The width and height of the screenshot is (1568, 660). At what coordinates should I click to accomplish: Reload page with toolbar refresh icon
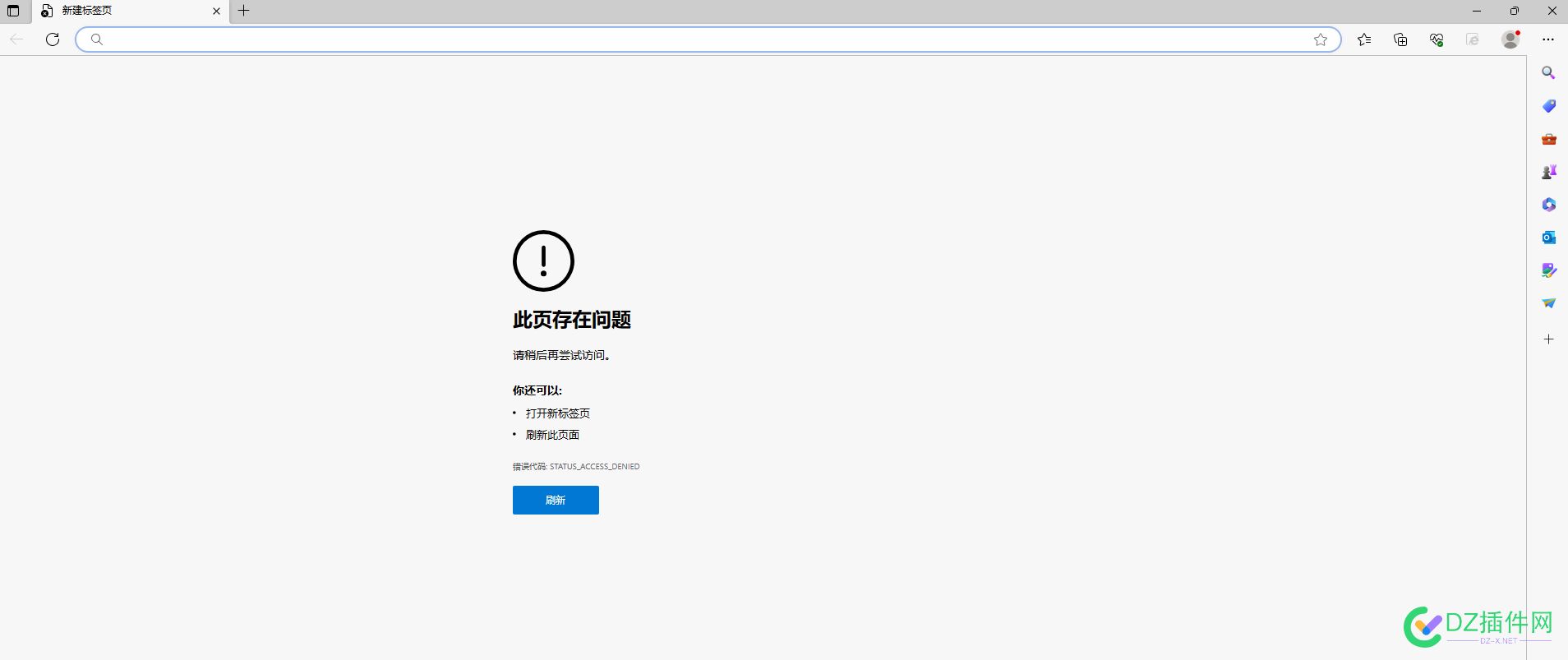pos(53,39)
